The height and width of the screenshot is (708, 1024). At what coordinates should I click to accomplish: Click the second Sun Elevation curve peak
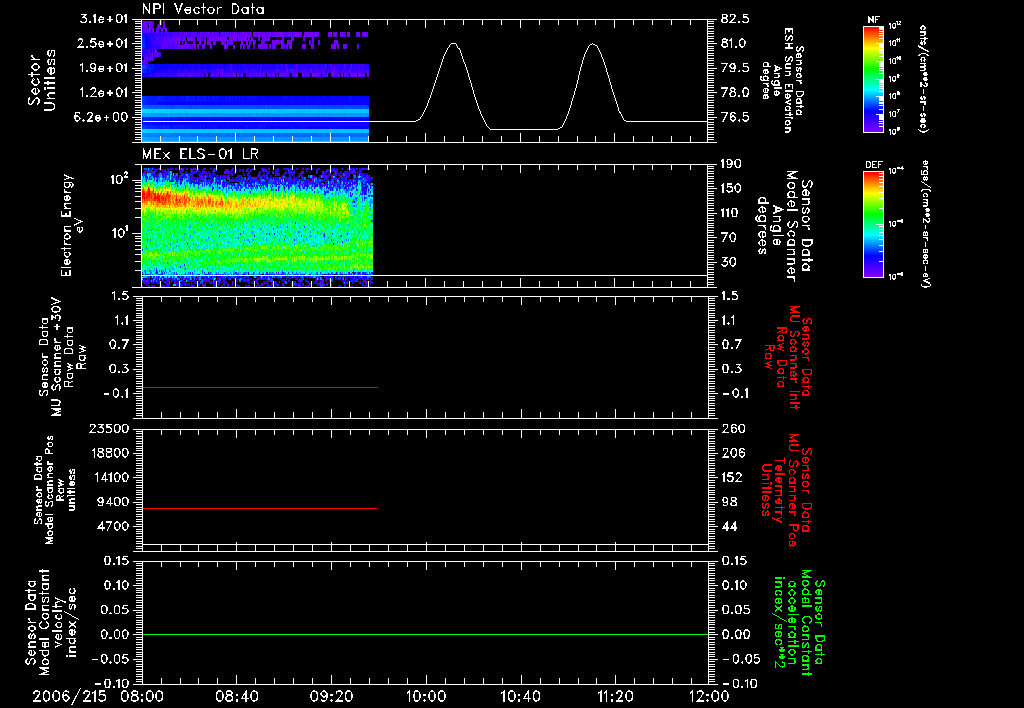(592, 44)
